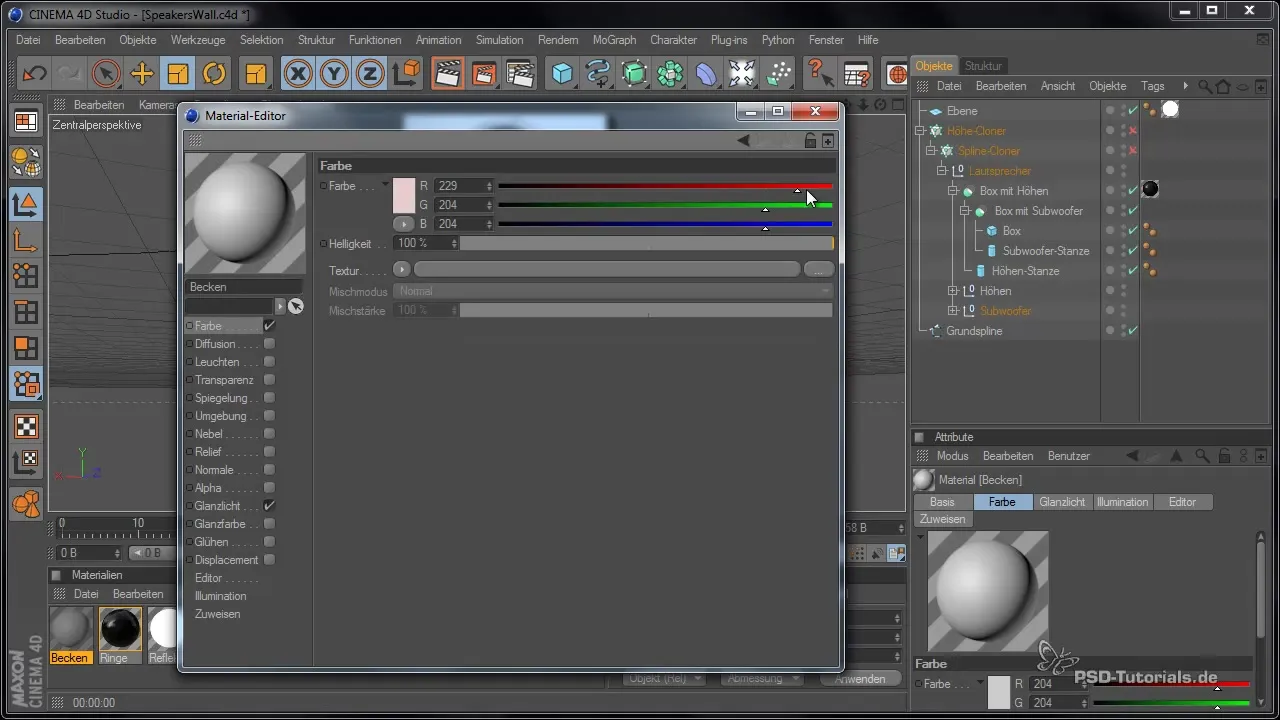Click the Helligkeit brightness slider
The height and width of the screenshot is (720, 1280).
click(646, 243)
